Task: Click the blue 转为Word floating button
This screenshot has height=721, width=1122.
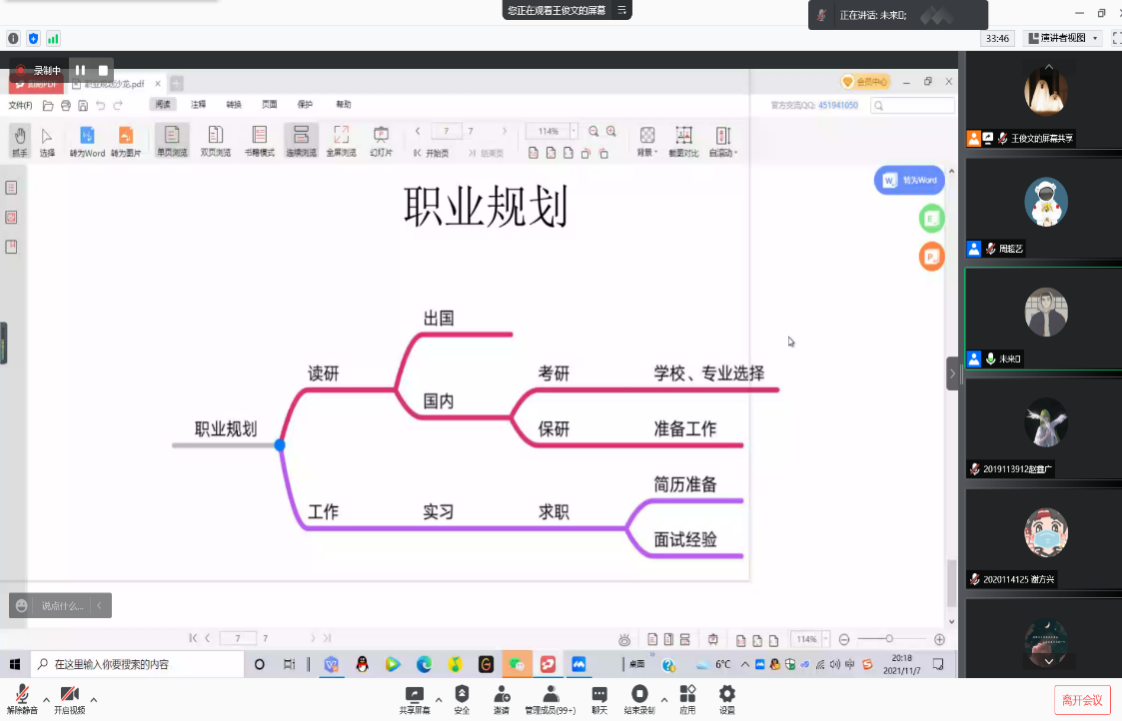Action: (x=909, y=180)
